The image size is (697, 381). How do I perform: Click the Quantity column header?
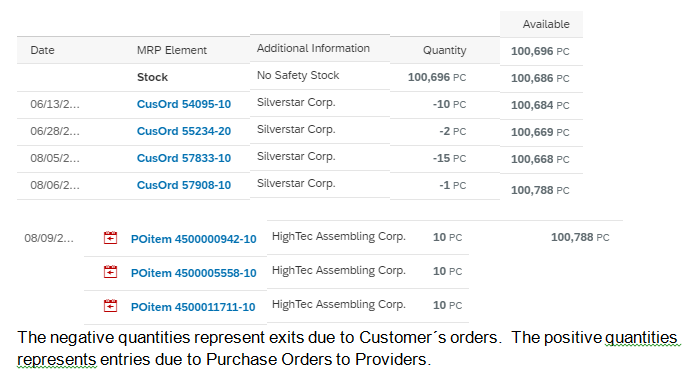click(x=445, y=50)
